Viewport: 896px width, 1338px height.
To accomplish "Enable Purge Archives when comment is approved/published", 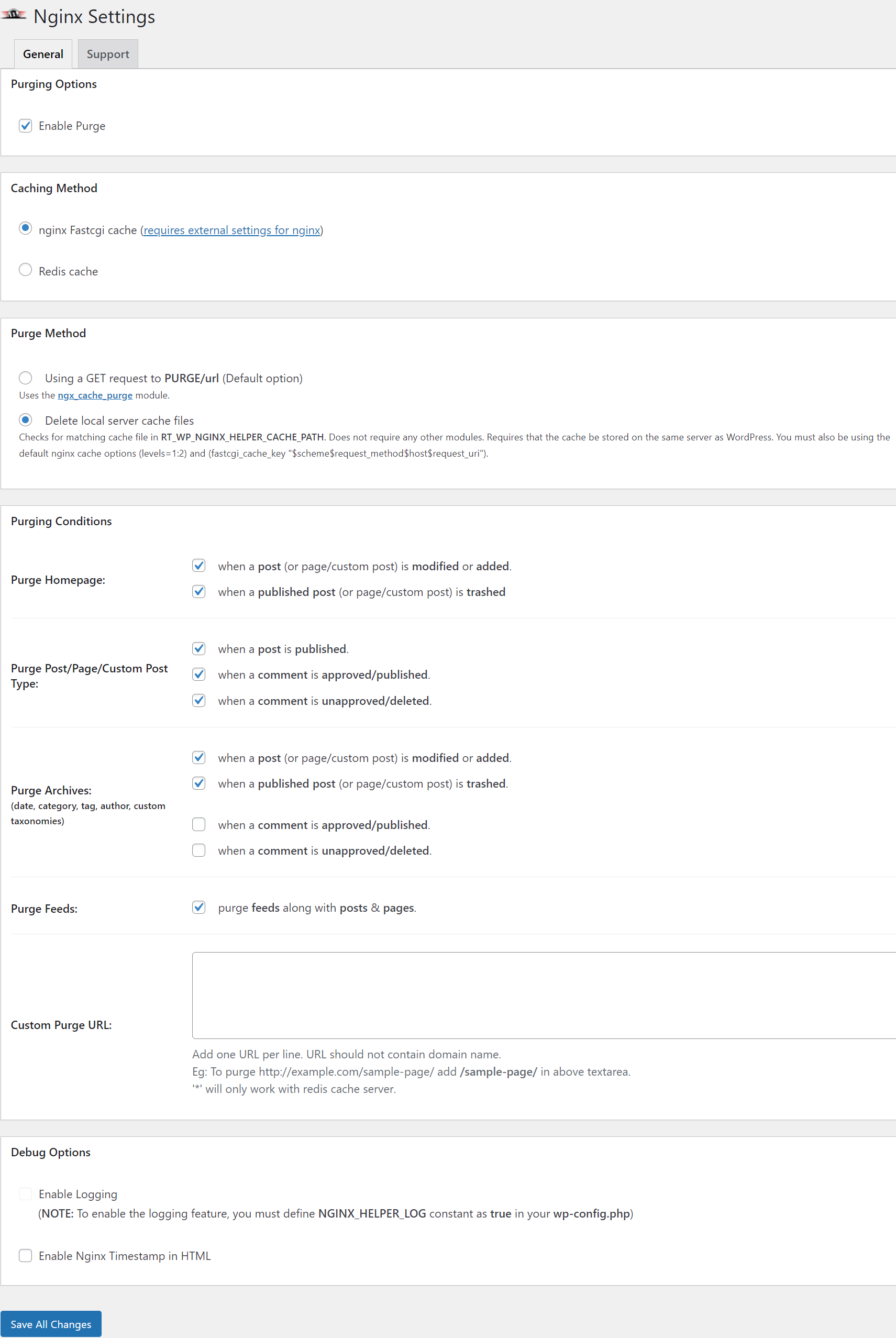I will [x=199, y=824].
